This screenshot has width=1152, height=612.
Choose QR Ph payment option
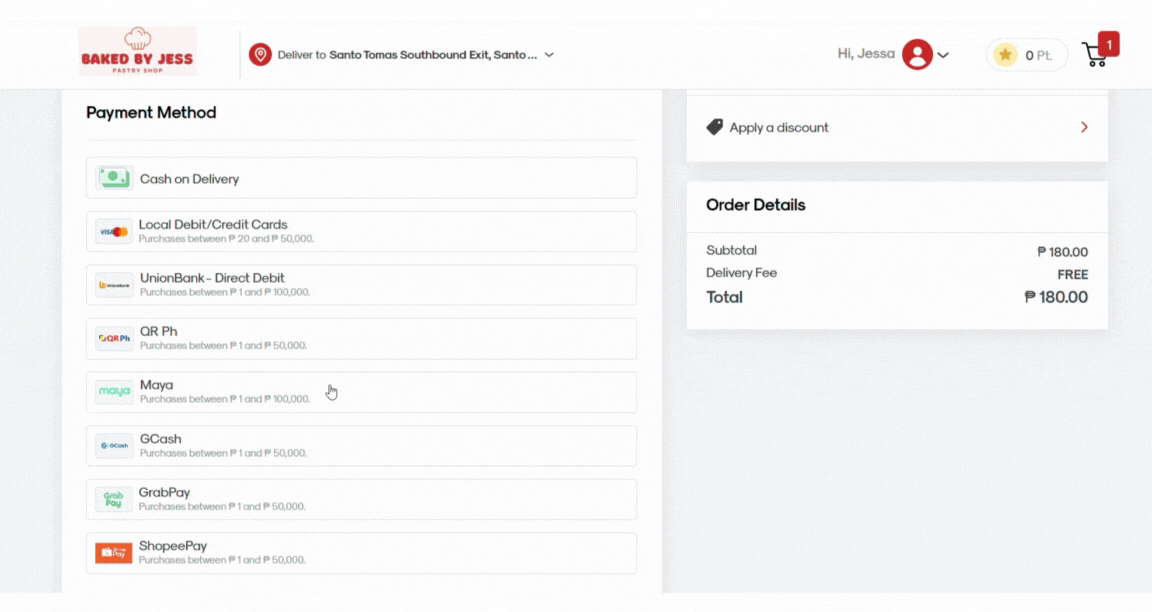point(361,339)
